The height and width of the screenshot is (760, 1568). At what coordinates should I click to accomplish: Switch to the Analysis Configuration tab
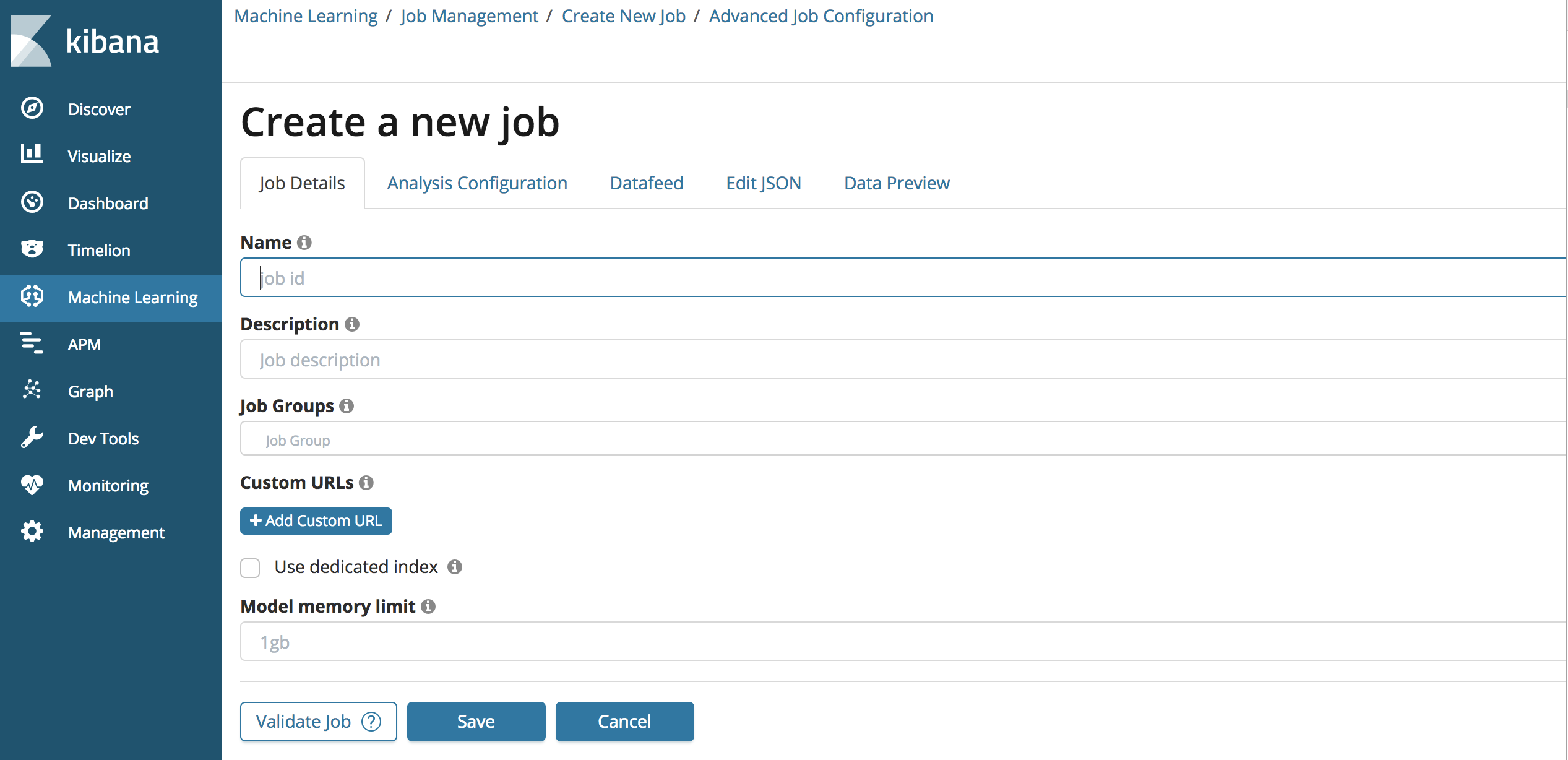click(476, 183)
